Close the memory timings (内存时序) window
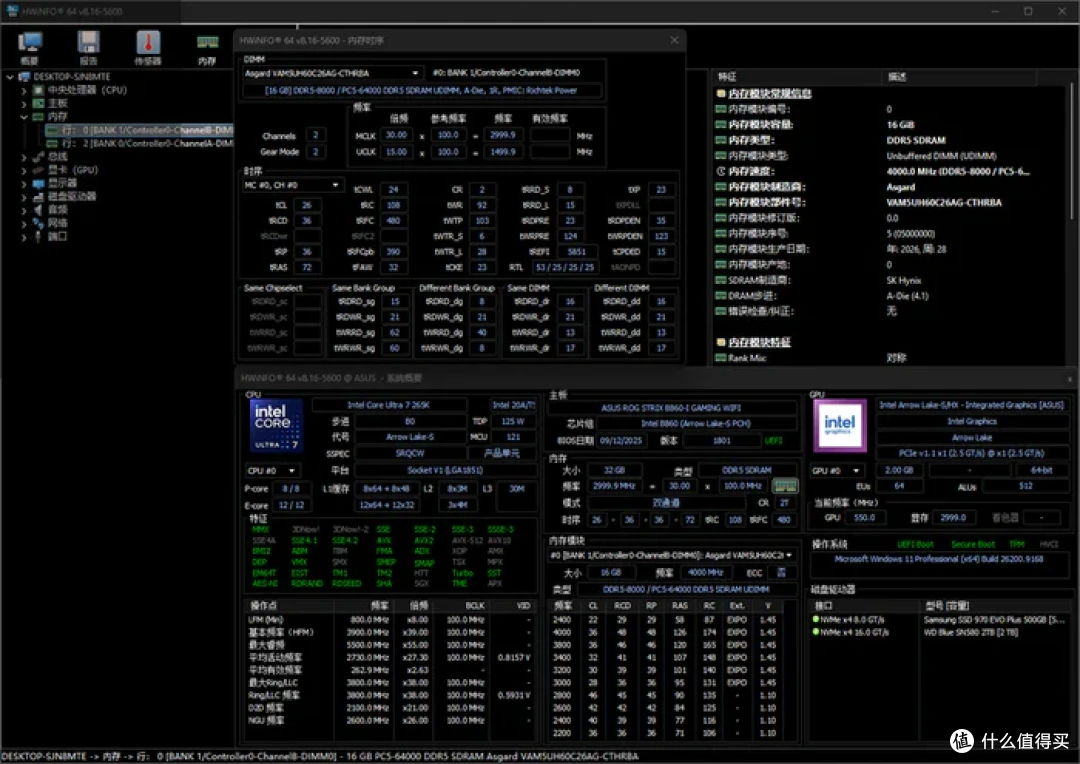The width and height of the screenshot is (1080, 764). tap(674, 41)
